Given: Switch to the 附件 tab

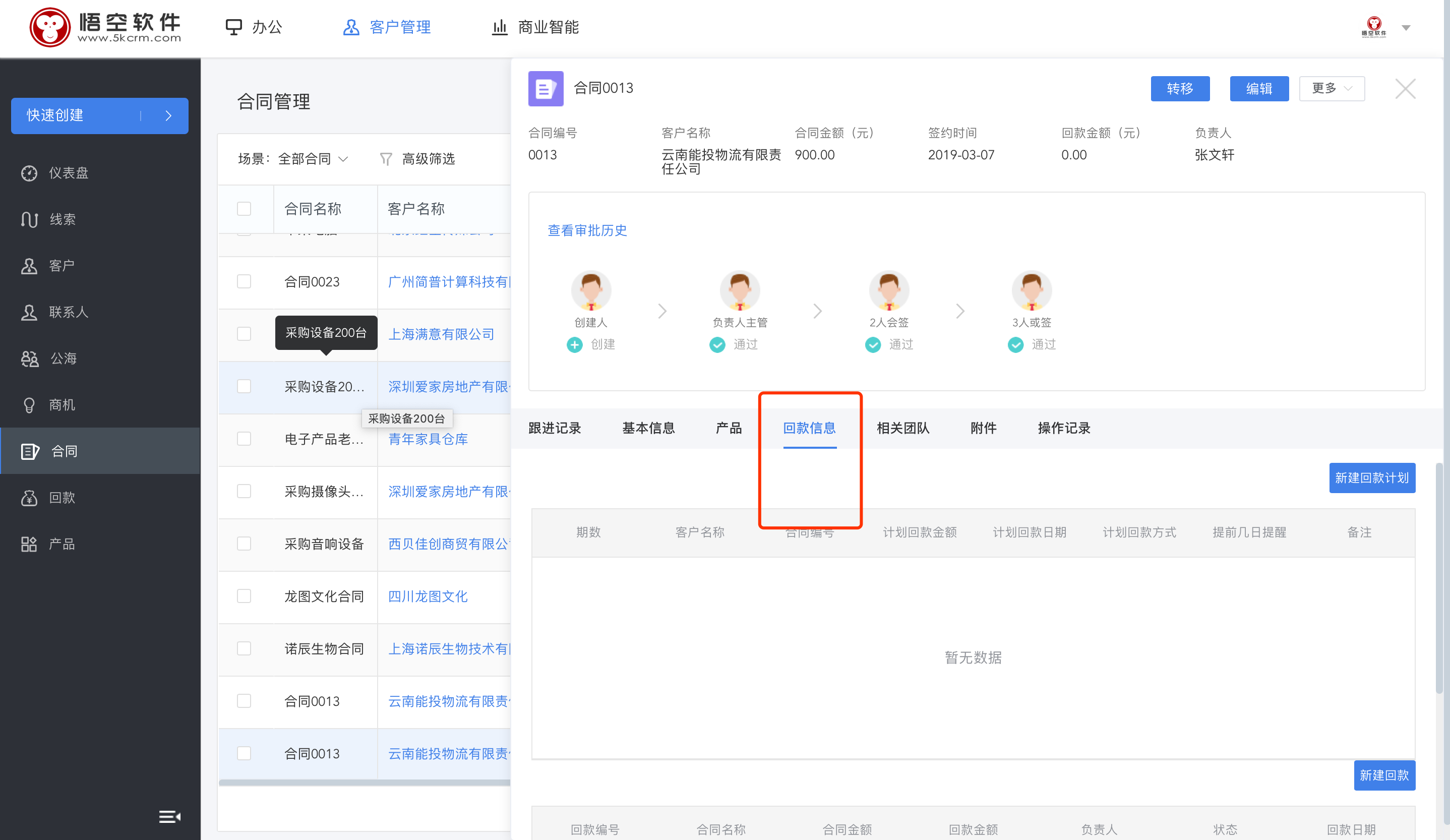Looking at the screenshot, I should (983, 428).
